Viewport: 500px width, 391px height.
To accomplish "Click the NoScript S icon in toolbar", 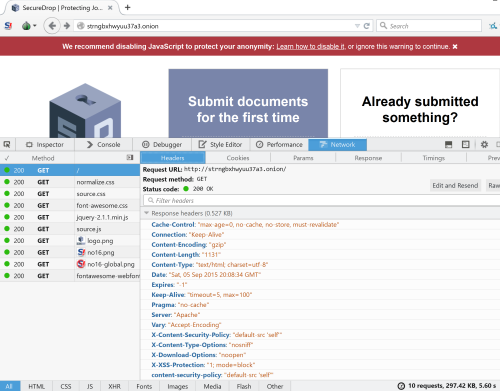I will tap(8, 26).
